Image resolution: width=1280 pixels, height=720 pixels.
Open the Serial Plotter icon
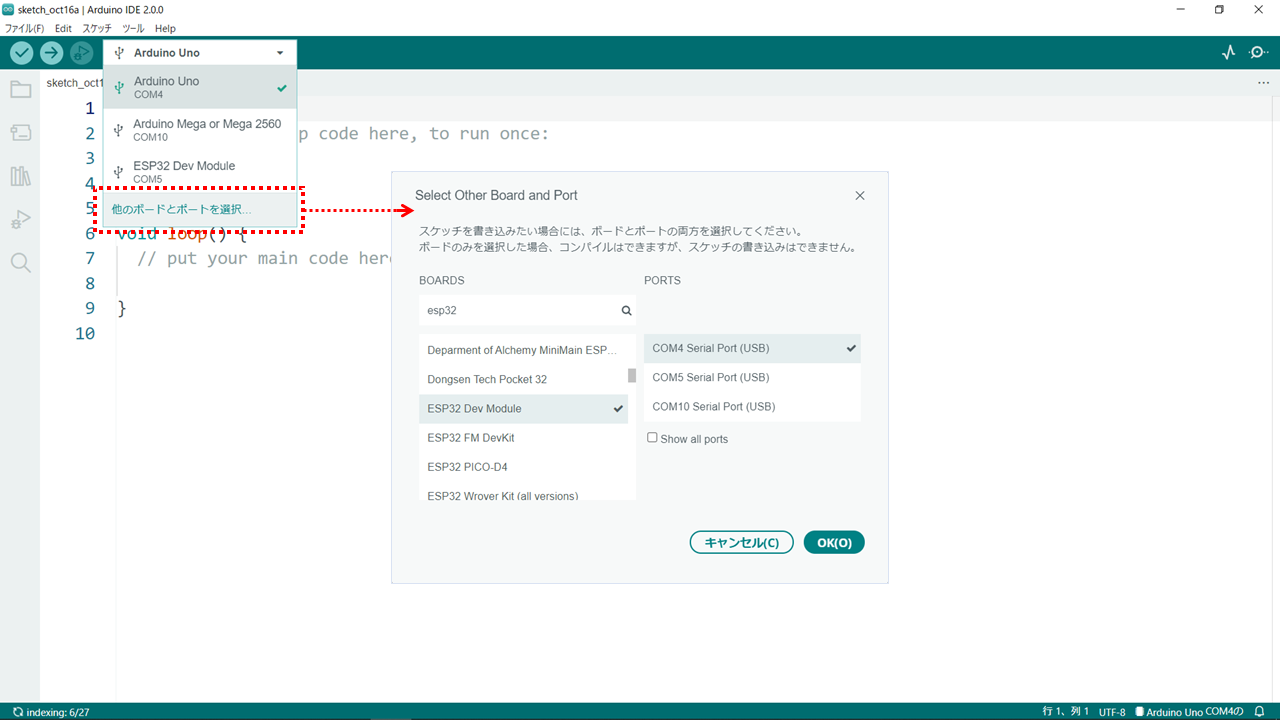click(1228, 52)
